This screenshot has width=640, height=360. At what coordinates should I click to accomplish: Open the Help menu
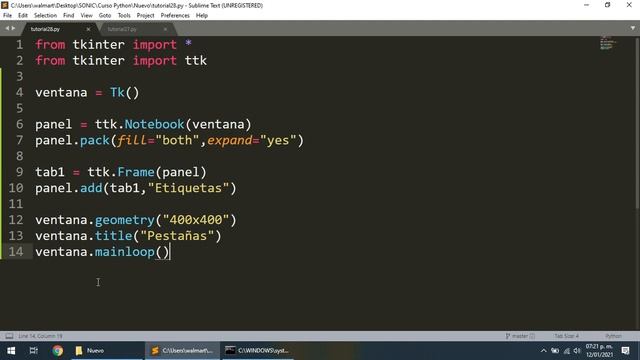click(x=202, y=16)
